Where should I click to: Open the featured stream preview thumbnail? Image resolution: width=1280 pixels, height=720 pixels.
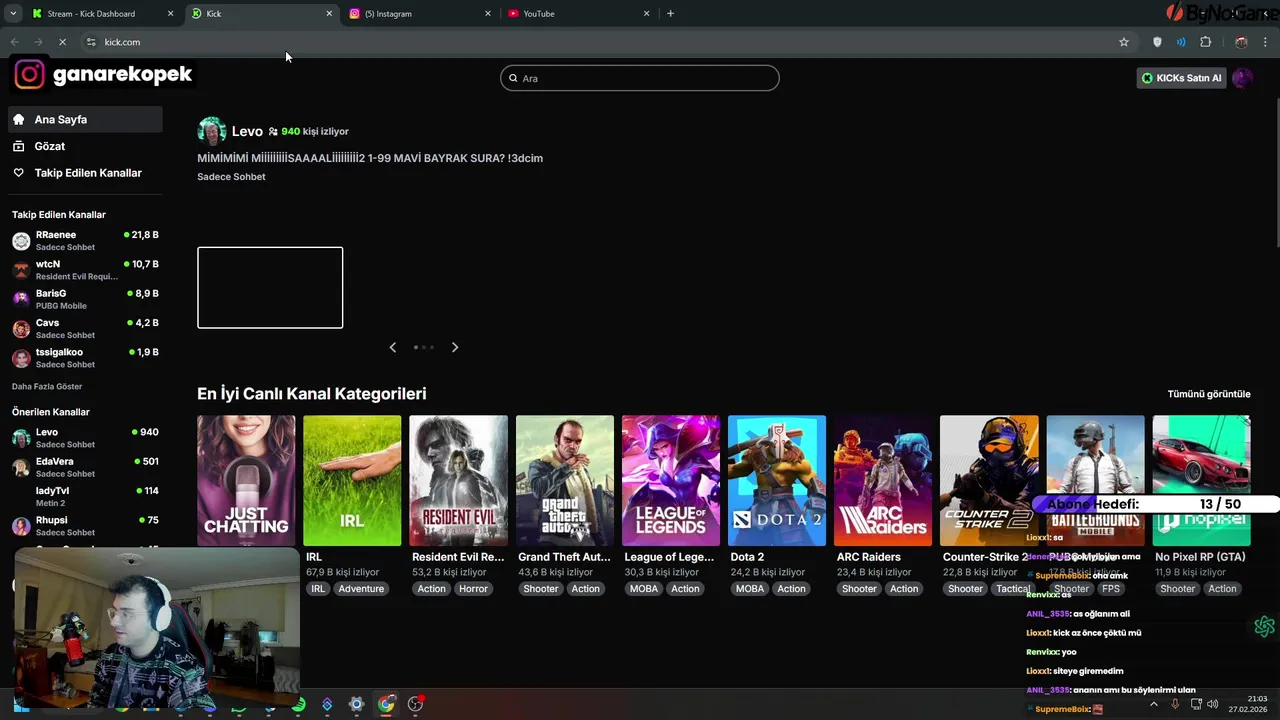click(x=270, y=288)
